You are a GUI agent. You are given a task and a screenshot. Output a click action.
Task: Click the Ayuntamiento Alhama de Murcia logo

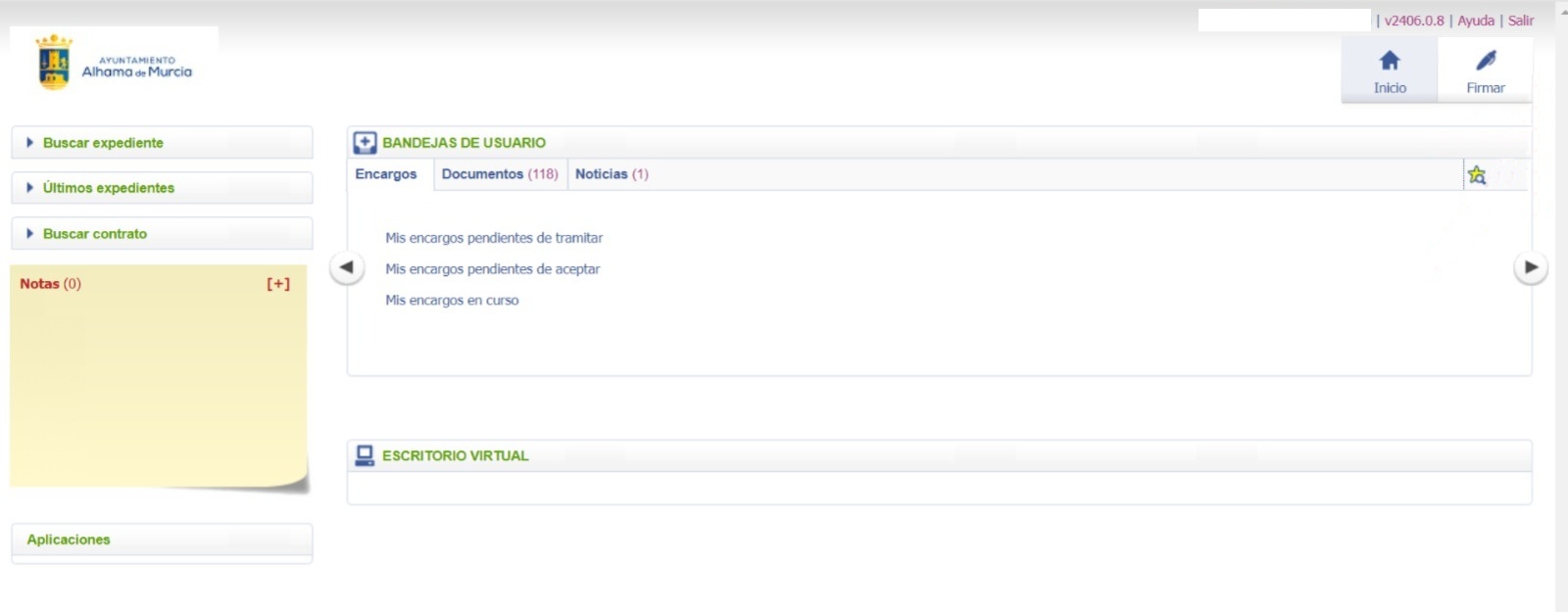click(114, 65)
